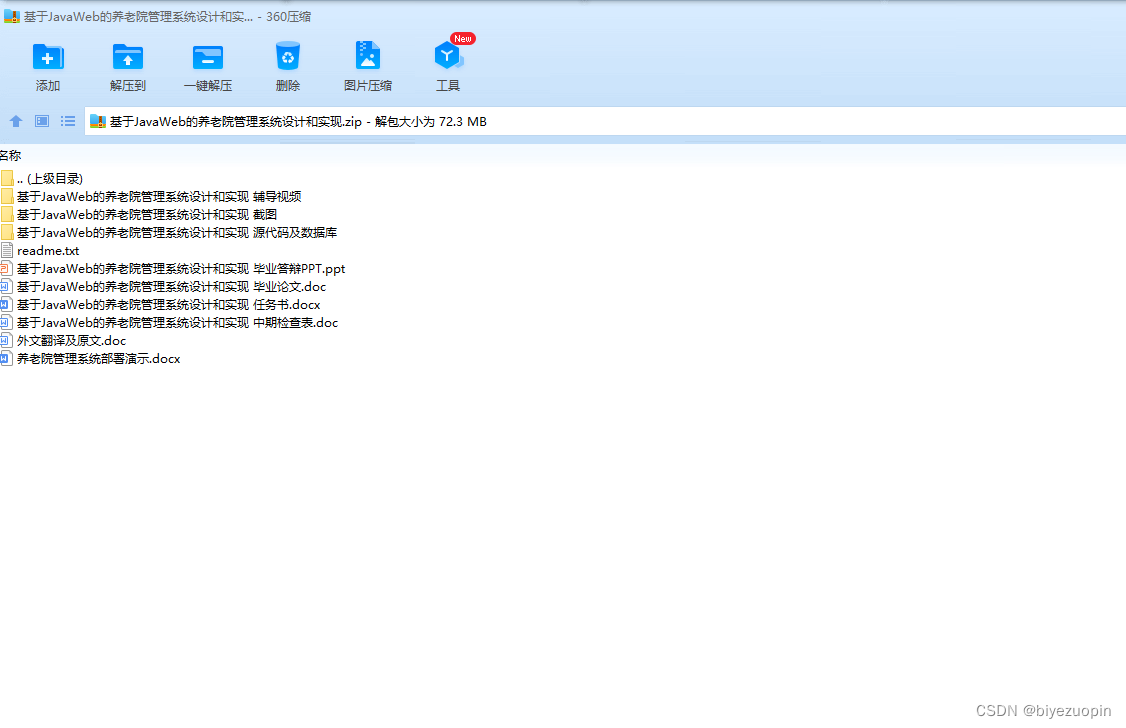Click the folder icon of 上级目录 row
The width and height of the screenshot is (1126, 728).
pyautogui.click(x=6, y=178)
